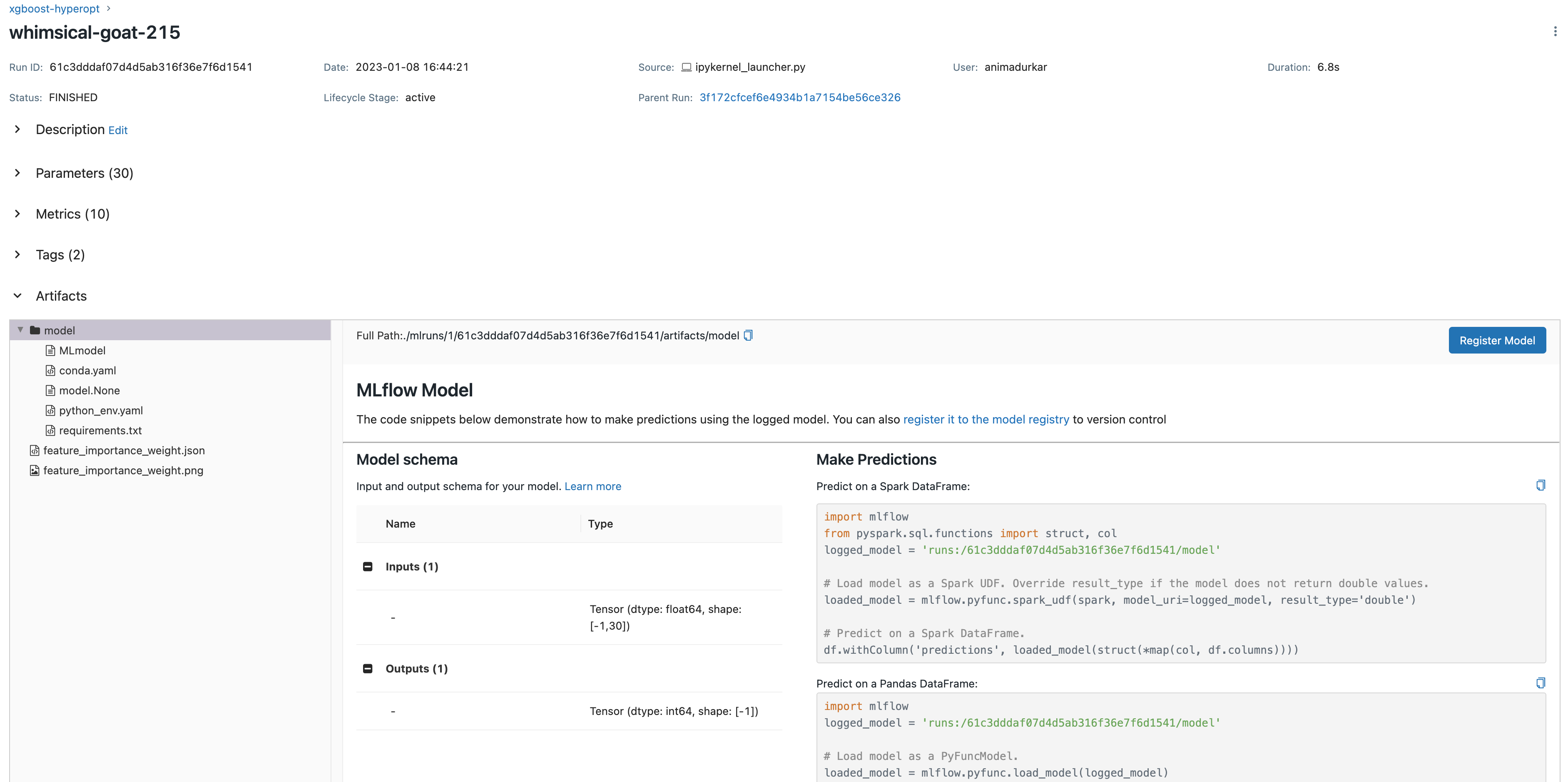Collapse the model folder triangle

point(20,330)
